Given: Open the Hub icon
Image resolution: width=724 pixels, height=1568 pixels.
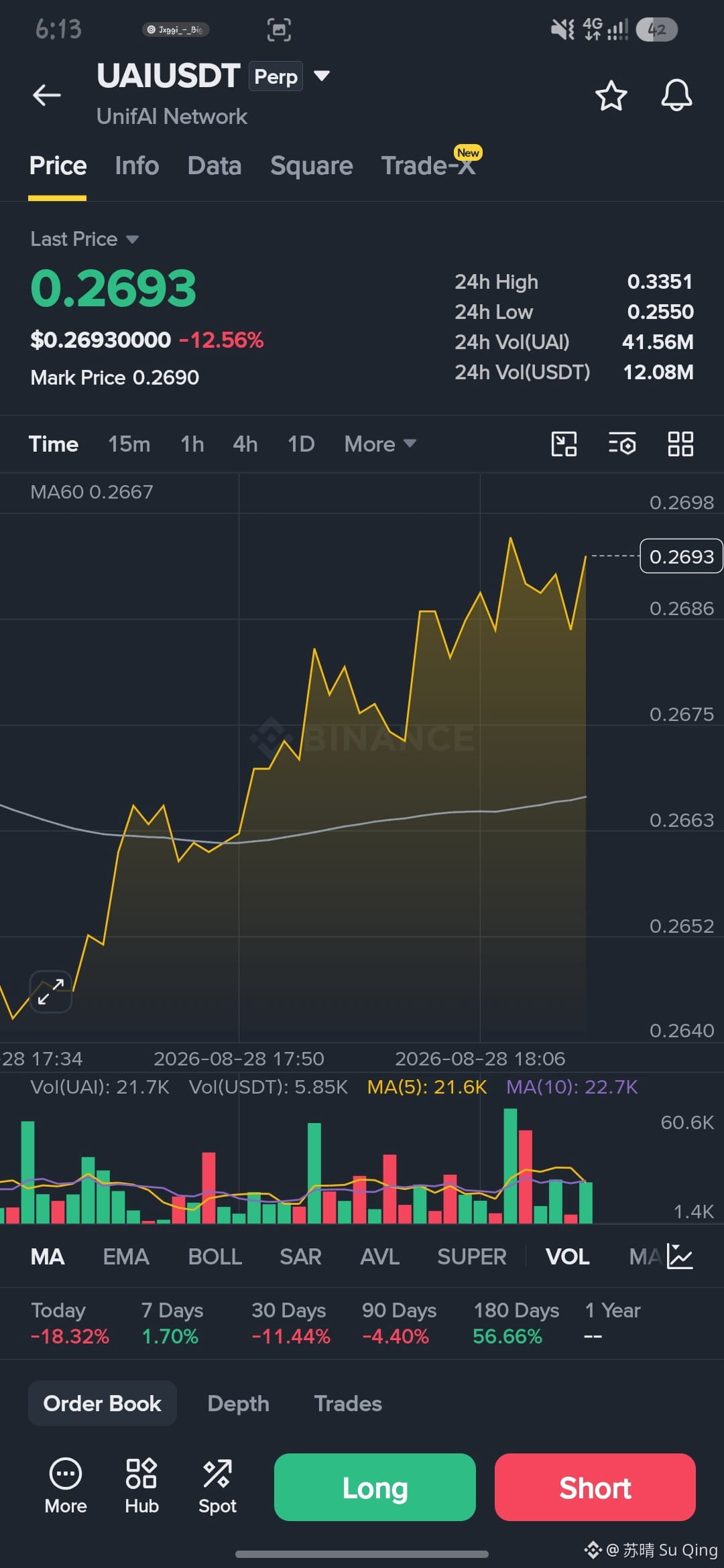Looking at the screenshot, I should [141, 1486].
